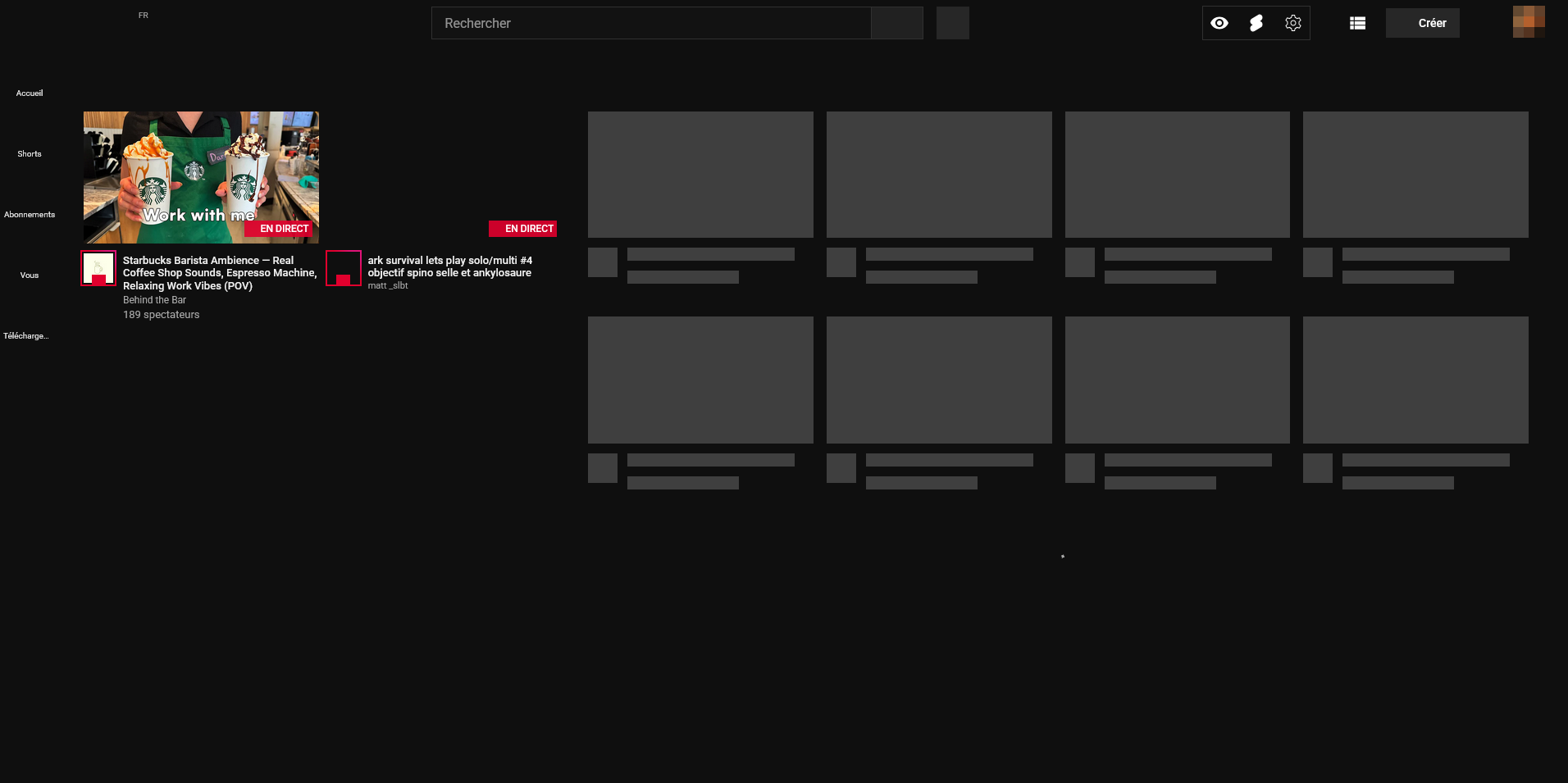Select Vous in the left sidebar
This screenshot has height=783, width=1568.
[30, 275]
